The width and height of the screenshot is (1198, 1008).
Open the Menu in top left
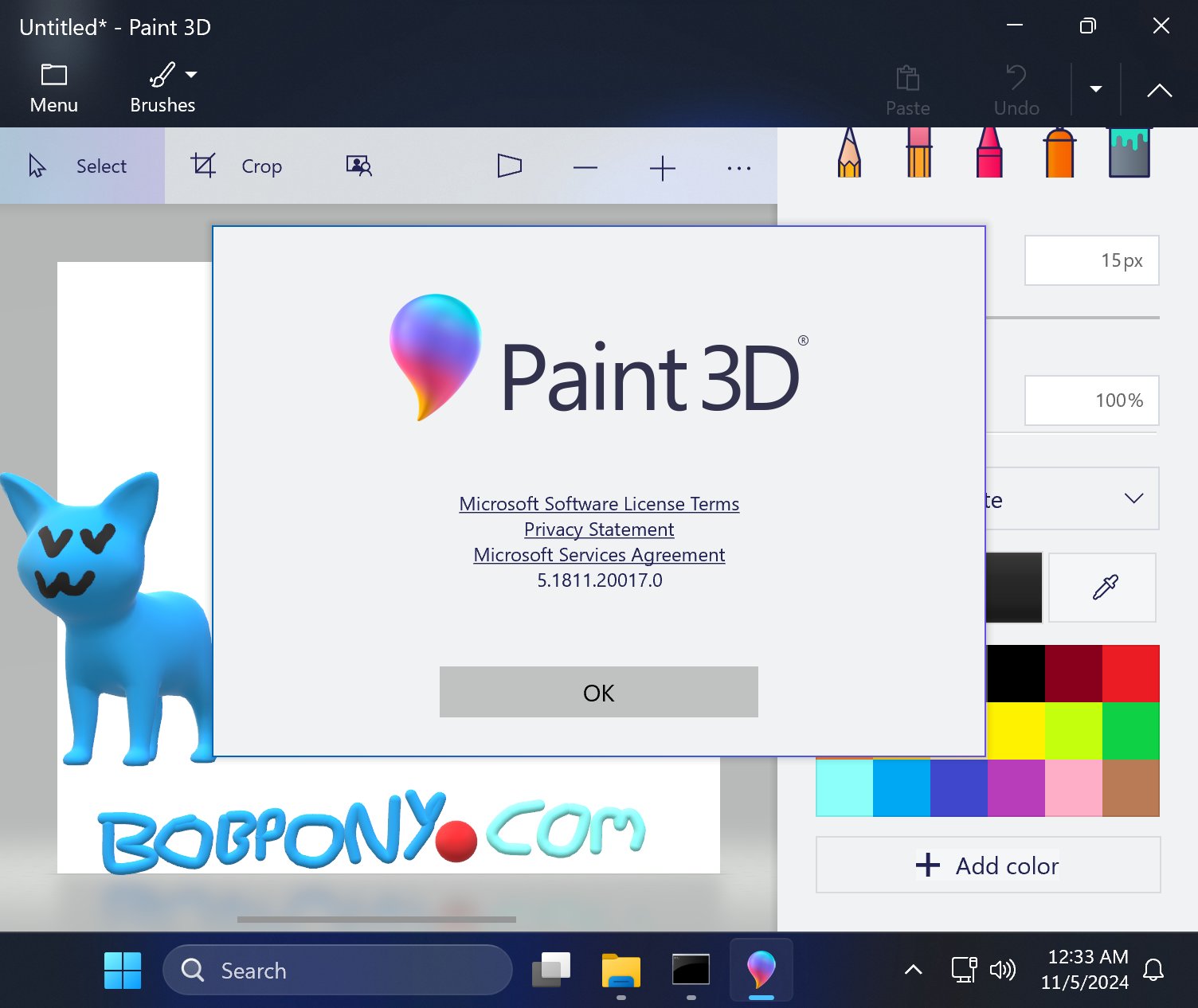pyautogui.click(x=53, y=86)
